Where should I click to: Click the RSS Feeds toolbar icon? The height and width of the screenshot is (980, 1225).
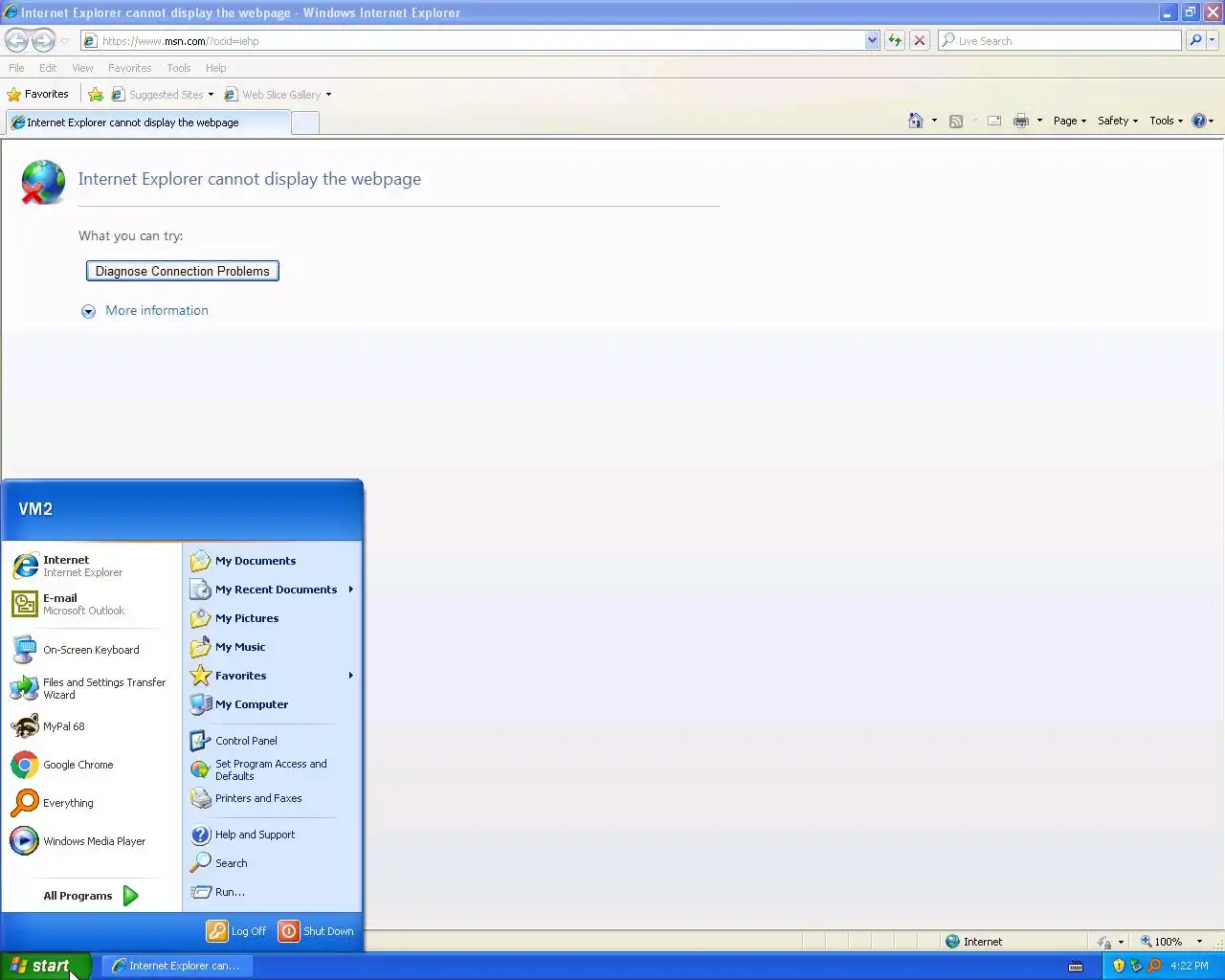tap(955, 121)
